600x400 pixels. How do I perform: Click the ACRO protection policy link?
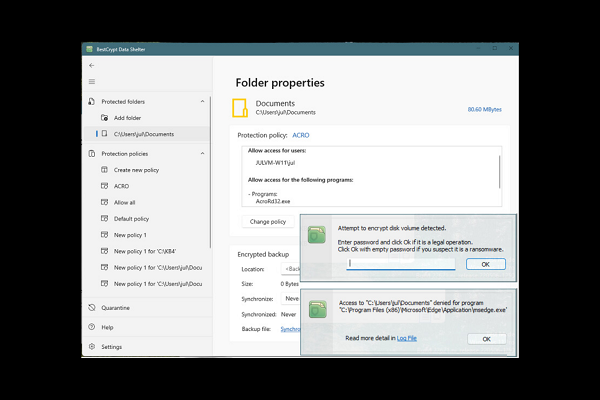[x=303, y=135]
